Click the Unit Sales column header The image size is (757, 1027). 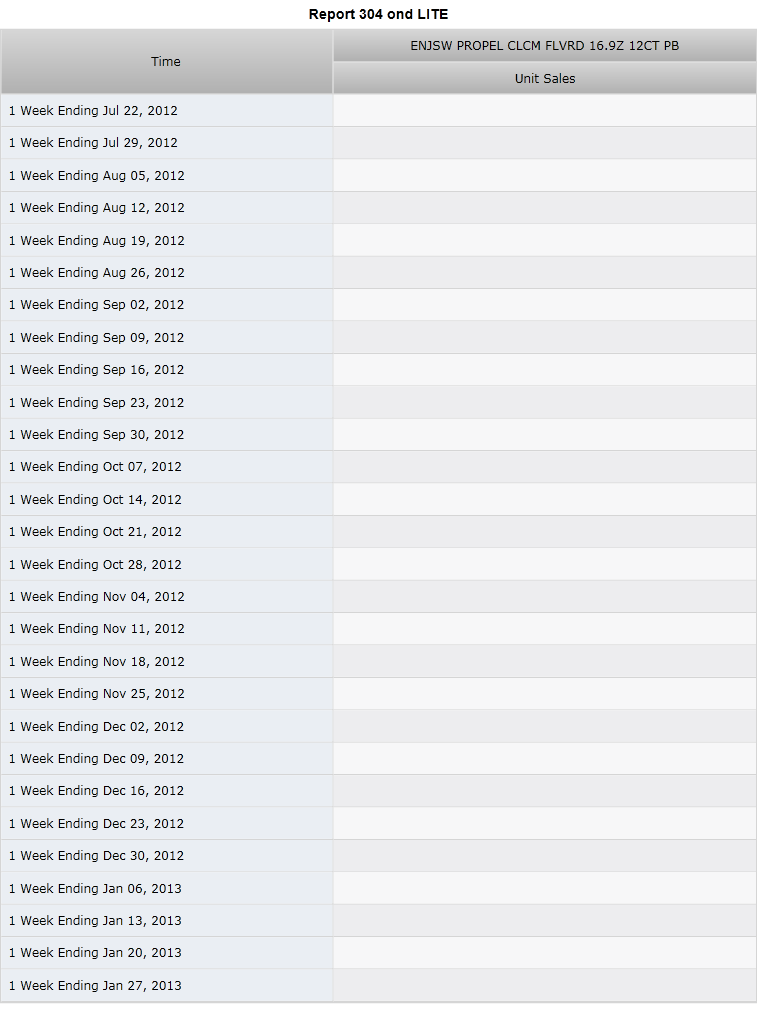click(545, 79)
